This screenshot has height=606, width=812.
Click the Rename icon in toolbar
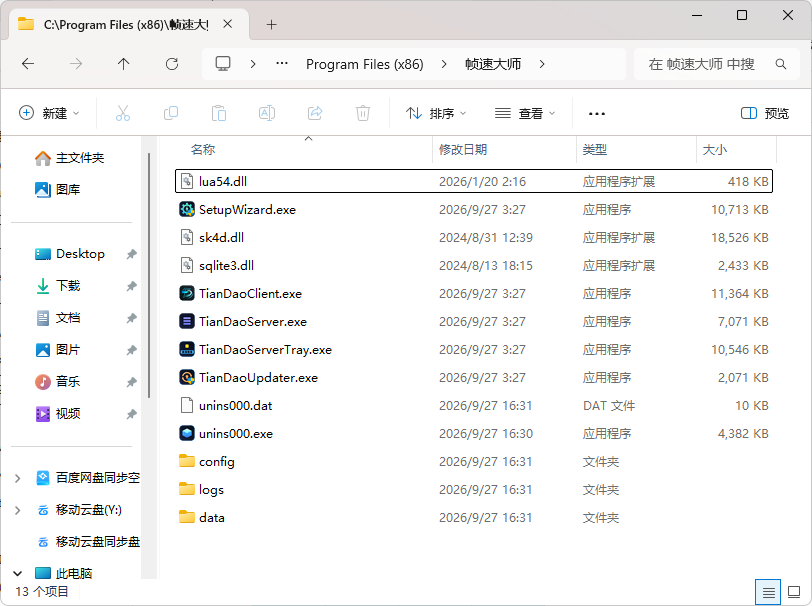(267, 113)
